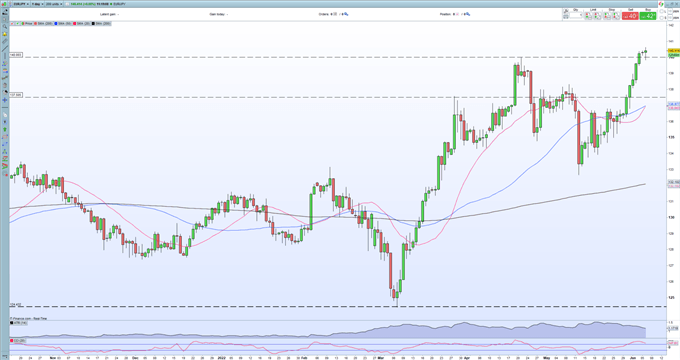This screenshot has width=680, height=360.
Task: Click the green checkmark in indicator legend
Action: pos(17,23)
